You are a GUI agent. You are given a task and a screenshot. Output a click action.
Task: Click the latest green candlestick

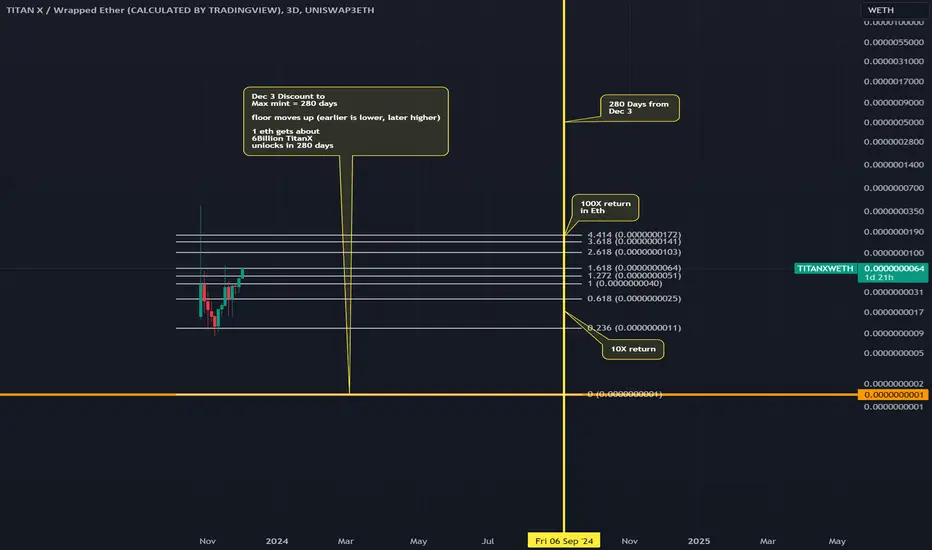pos(243,274)
